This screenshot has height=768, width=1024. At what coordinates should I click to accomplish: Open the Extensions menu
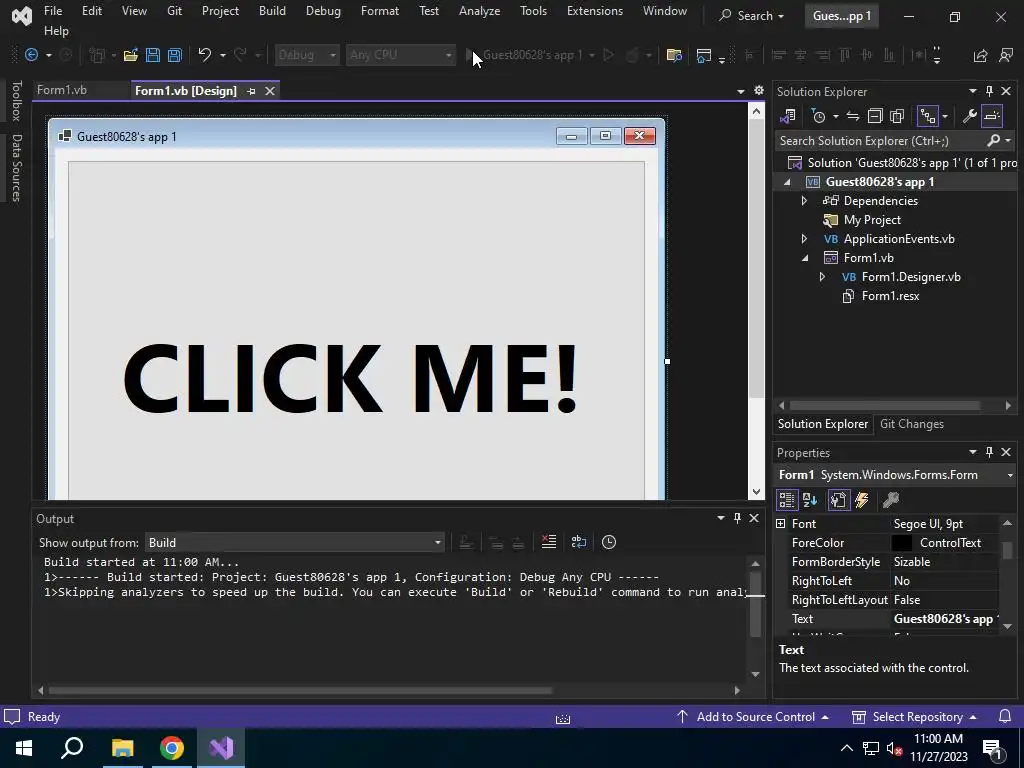(594, 11)
